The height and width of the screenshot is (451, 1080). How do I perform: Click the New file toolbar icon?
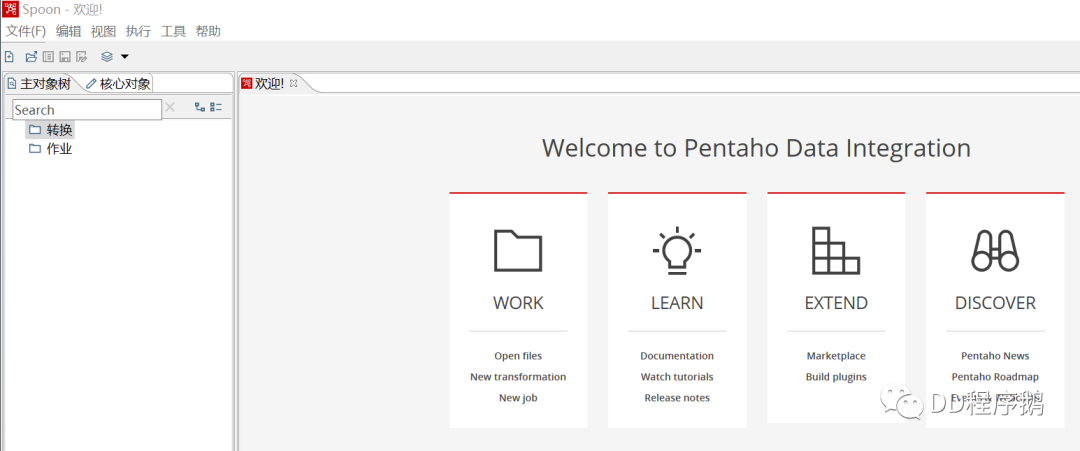(x=9, y=56)
